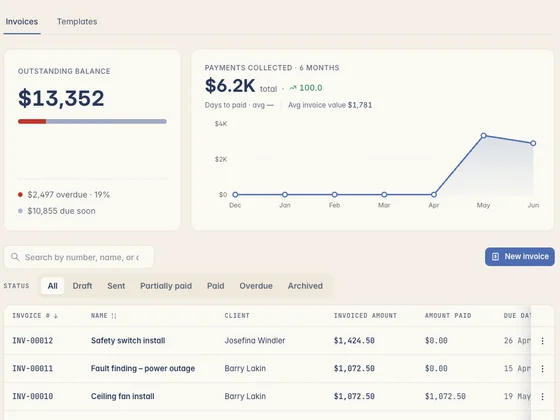The image size is (560, 420).
Task: Filter invoices by Sent status
Action: [x=116, y=286]
